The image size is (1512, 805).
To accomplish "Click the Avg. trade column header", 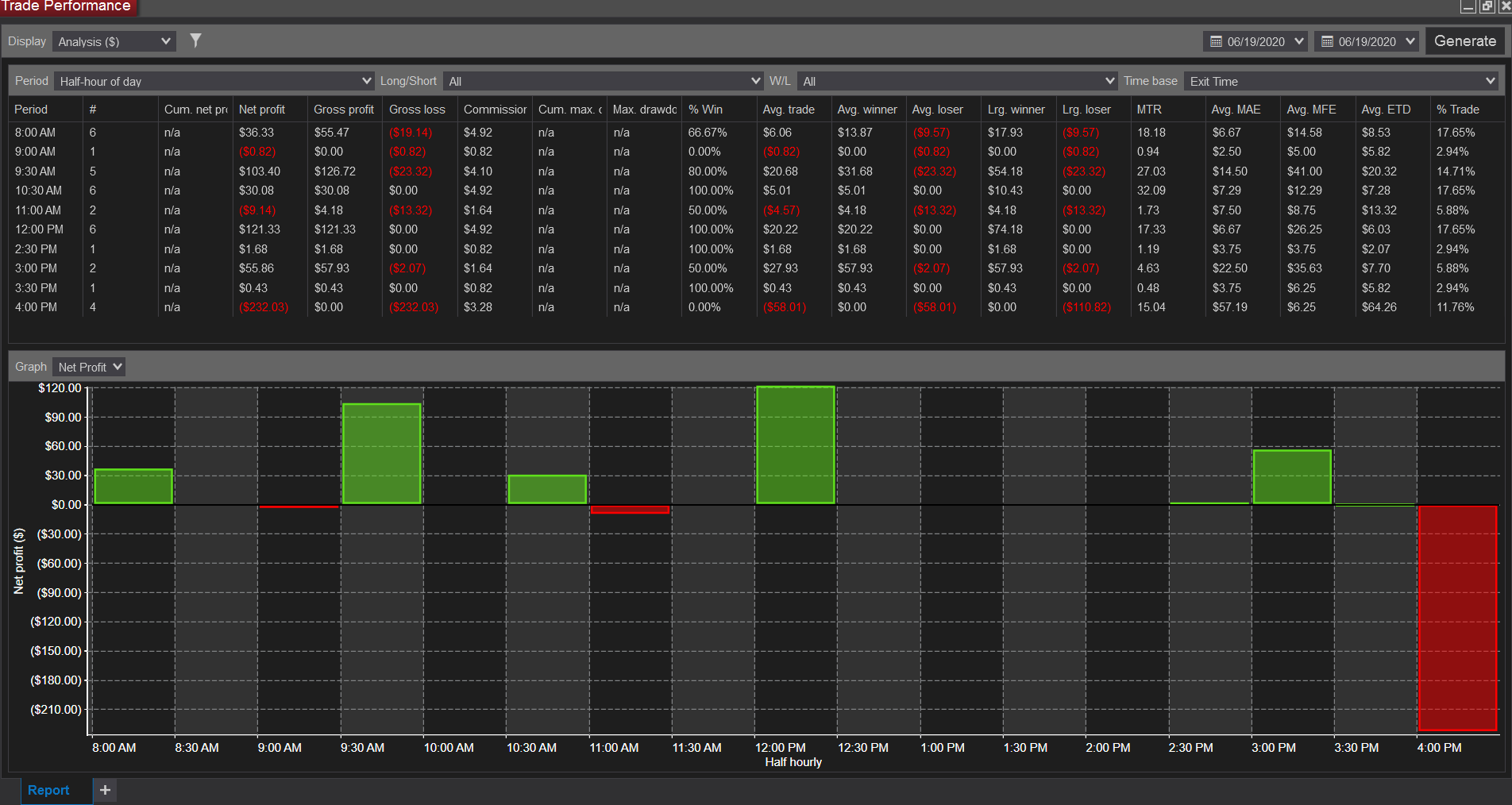I will click(793, 110).
